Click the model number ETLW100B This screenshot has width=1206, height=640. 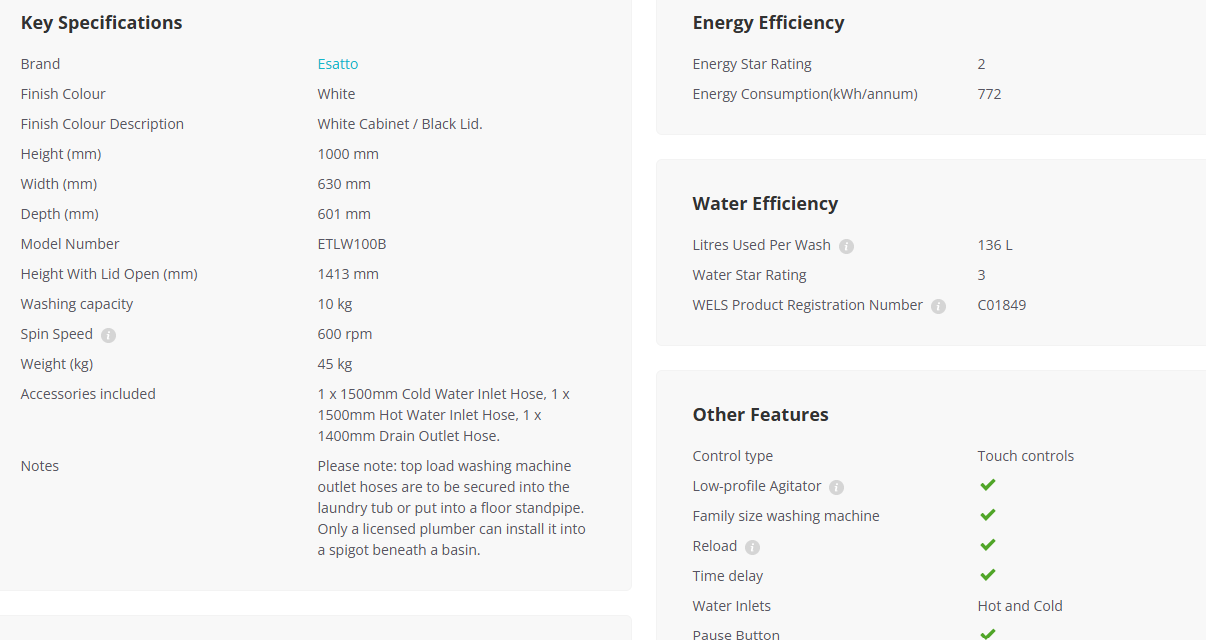point(352,244)
